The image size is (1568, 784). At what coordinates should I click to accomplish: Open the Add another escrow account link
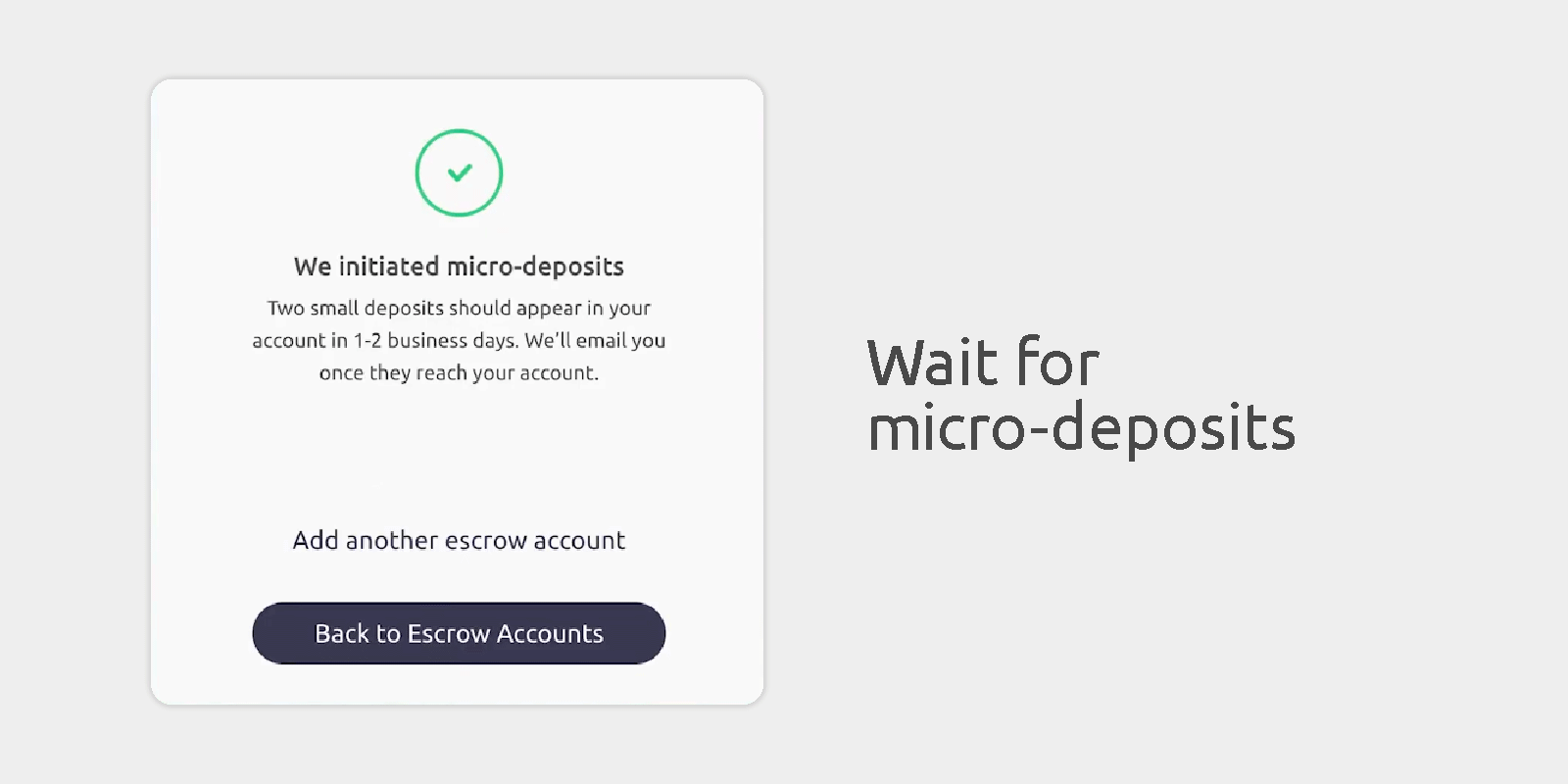click(459, 540)
